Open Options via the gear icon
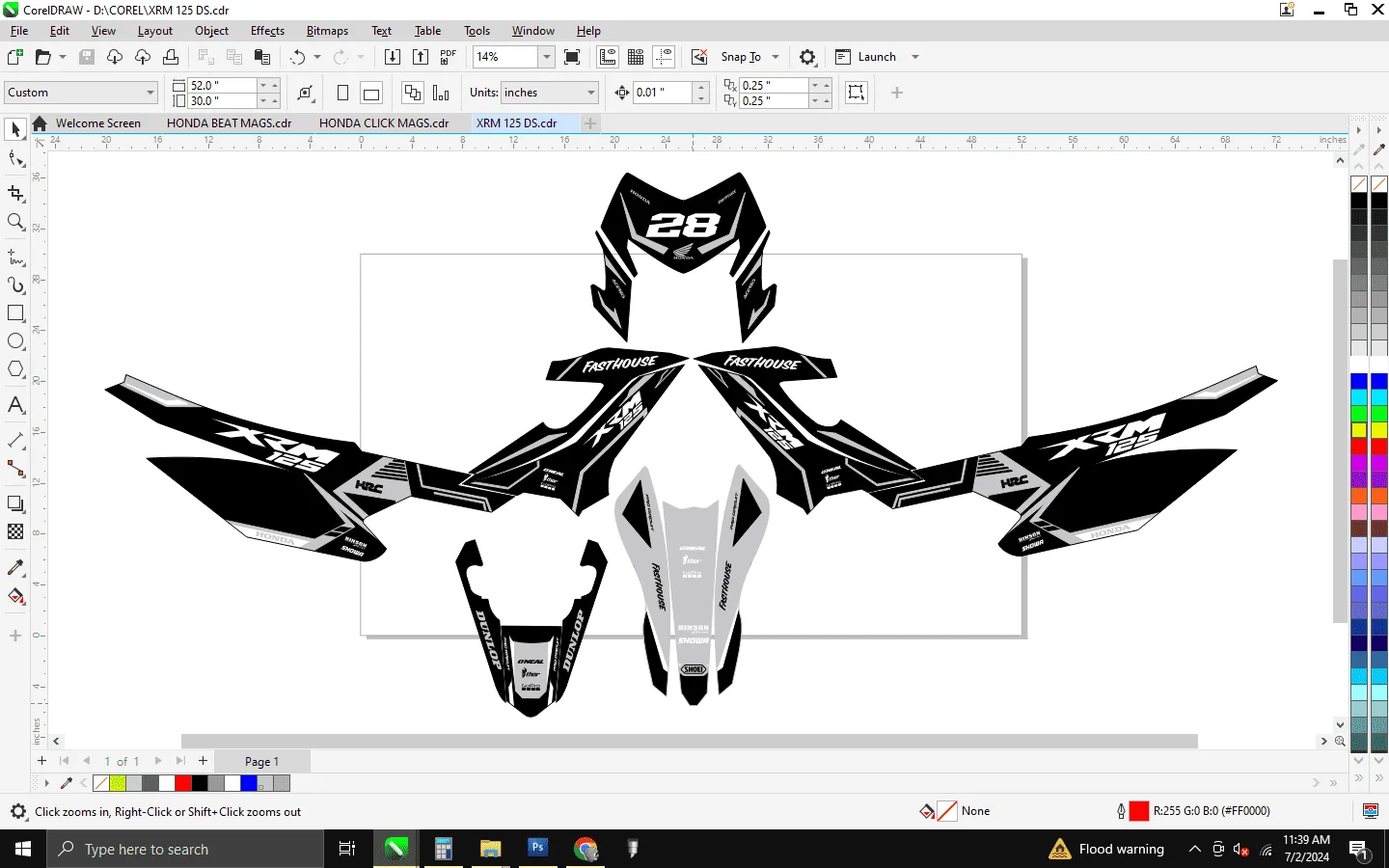This screenshot has width=1389, height=868. click(808, 57)
